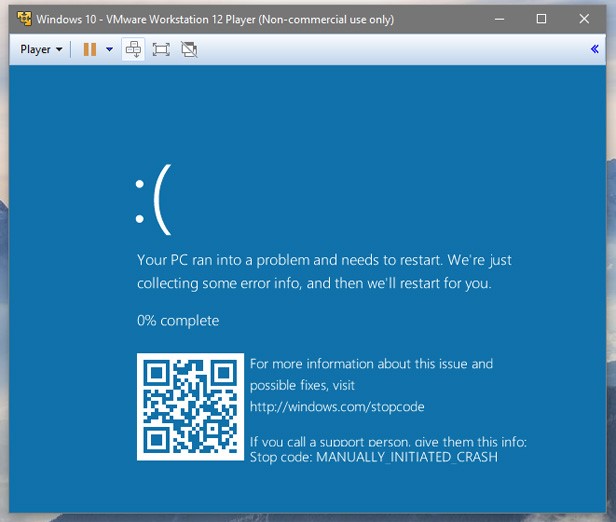Click the 'If you call a support person' line
This screenshot has height=522, width=616.
[387, 441]
